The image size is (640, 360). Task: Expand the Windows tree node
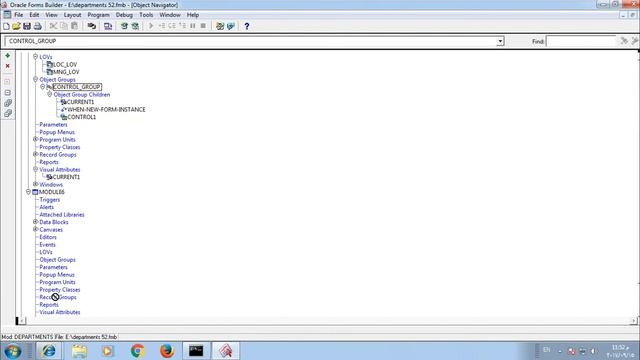click(x=36, y=184)
